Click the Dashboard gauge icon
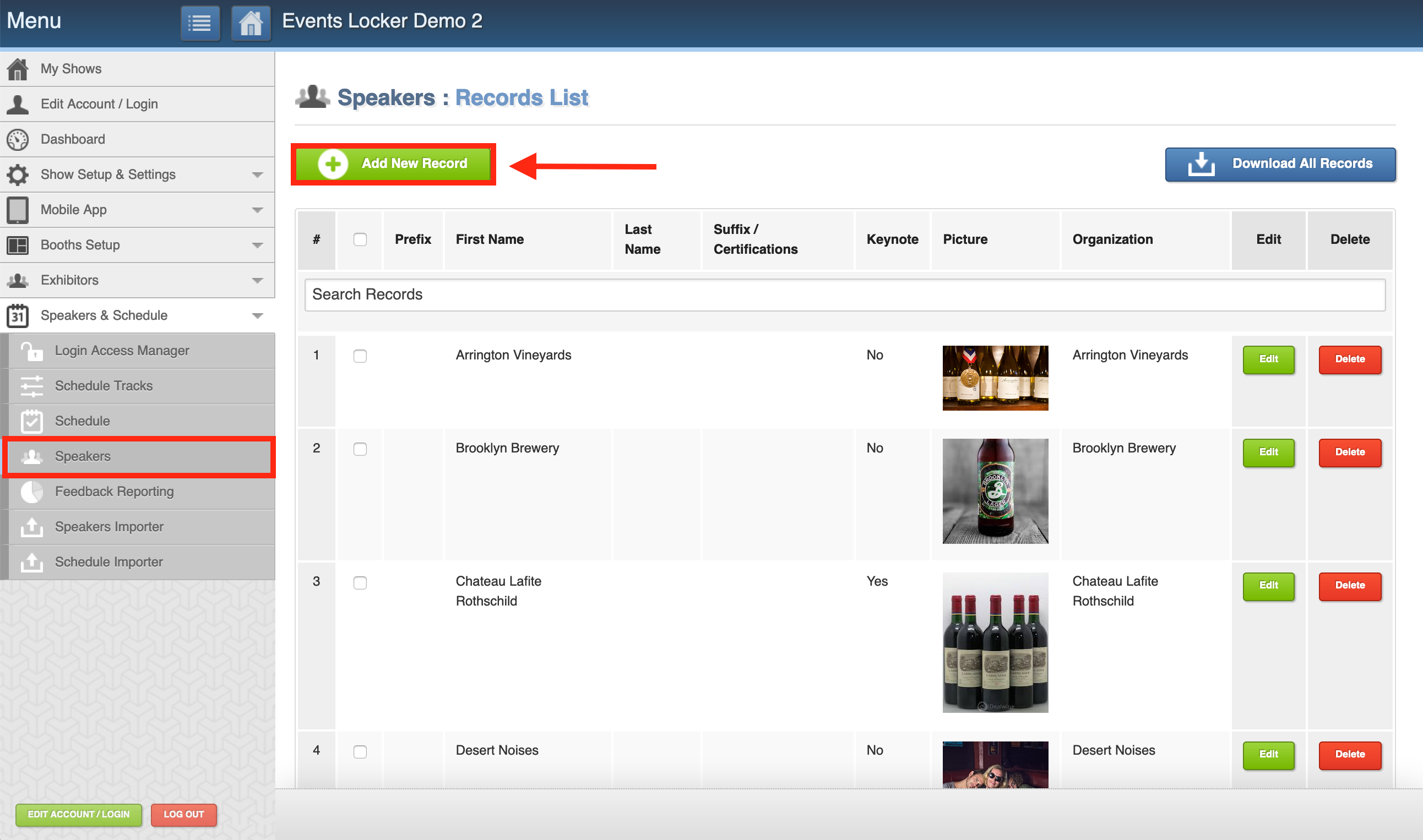The image size is (1423, 840). point(18,139)
